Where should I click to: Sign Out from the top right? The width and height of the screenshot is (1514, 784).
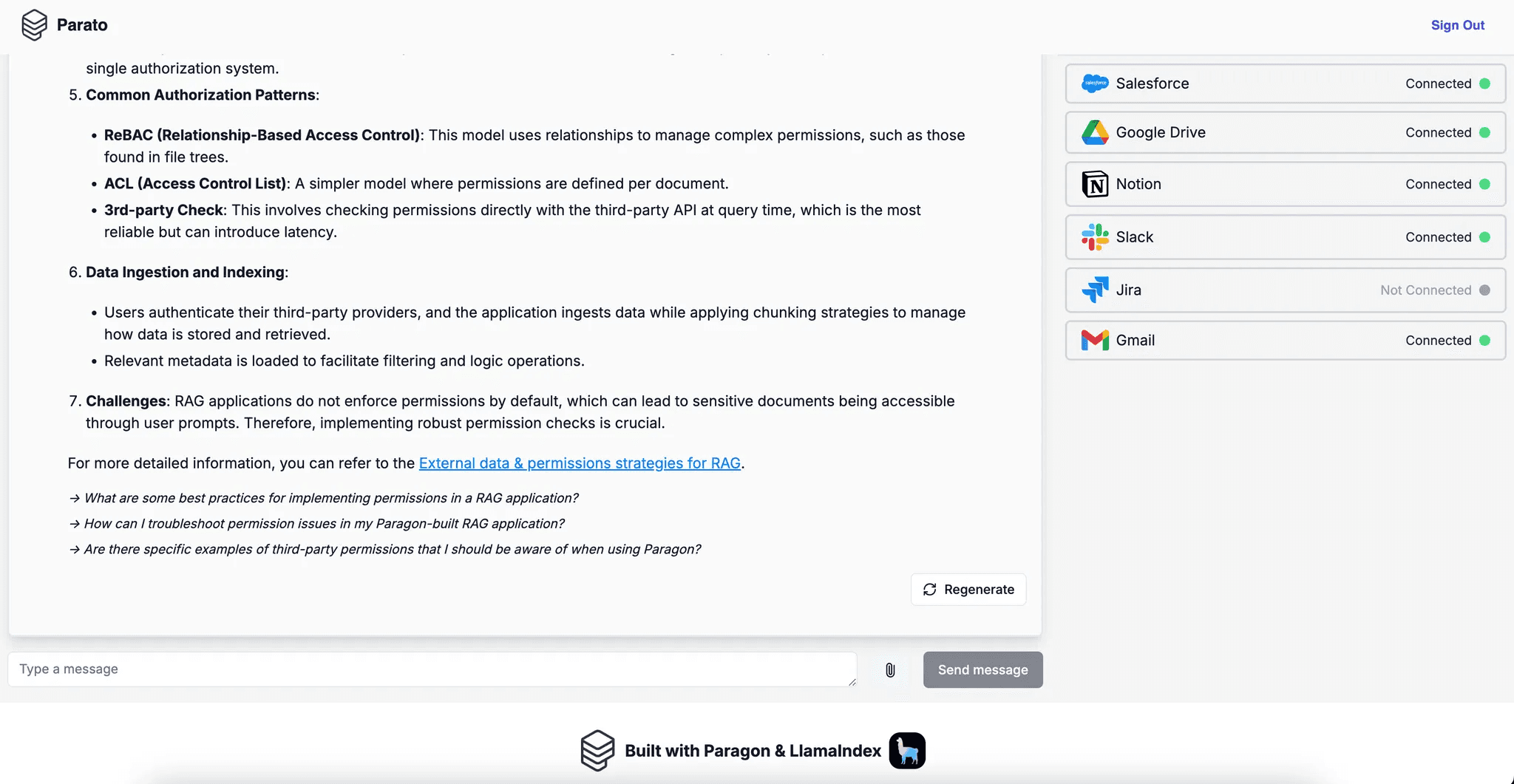click(x=1457, y=25)
